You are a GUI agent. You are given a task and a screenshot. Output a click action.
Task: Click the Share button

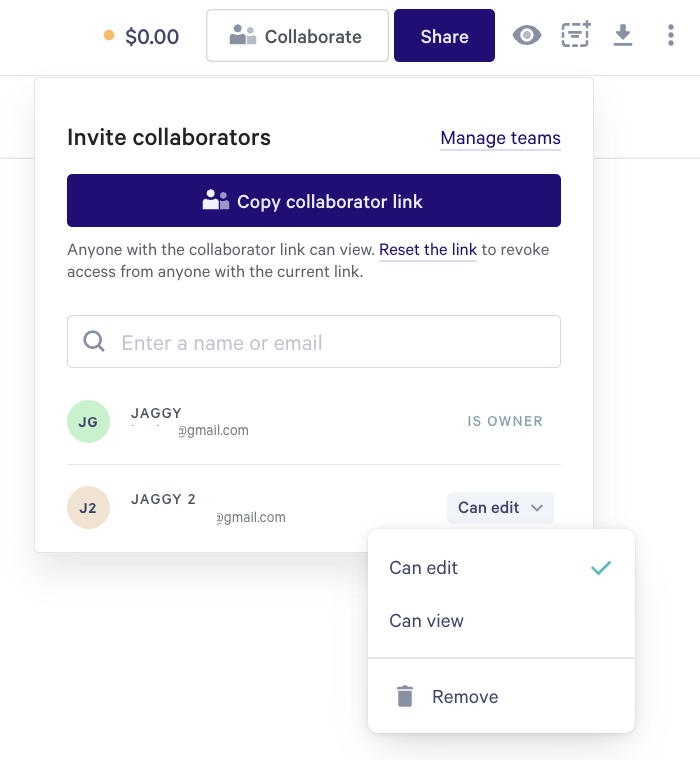[445, 35]
